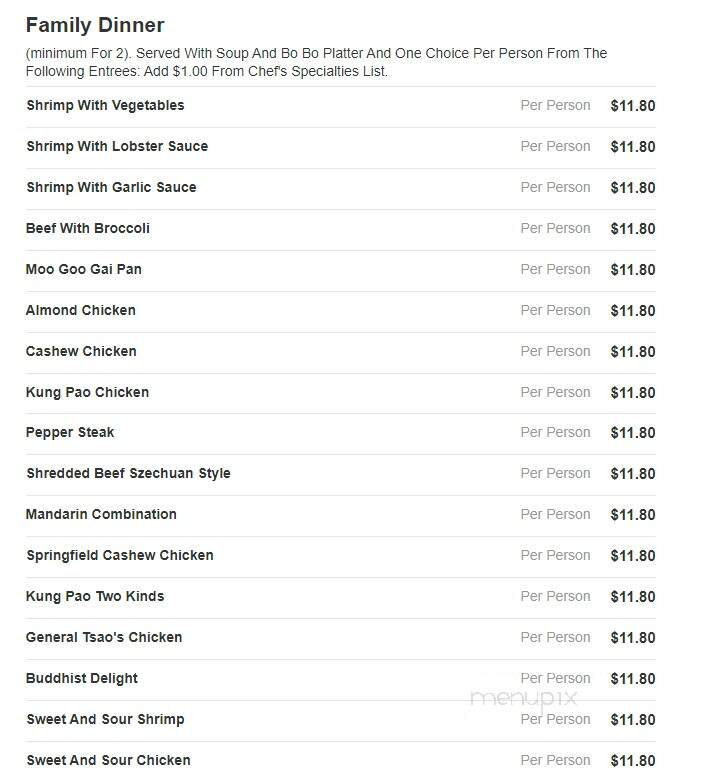Viewport: 703px width, 781px height.
Task: Click the Family Dinner heading
Action: (95, 25)
